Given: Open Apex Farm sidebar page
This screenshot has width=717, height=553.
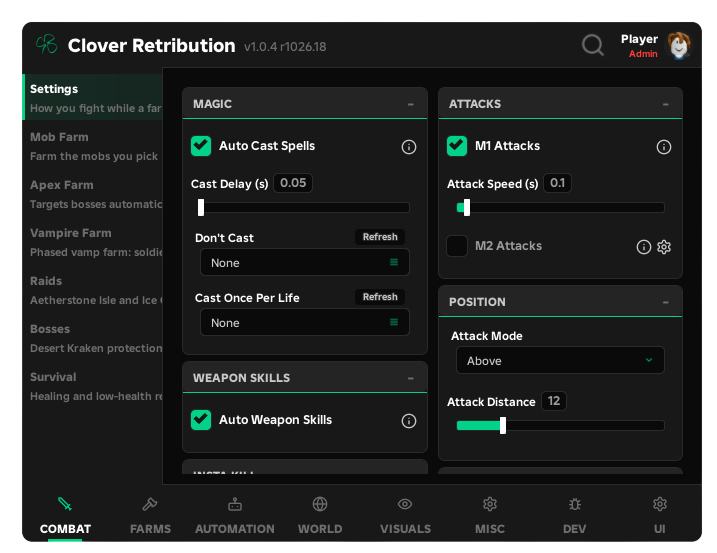Looking at the screenshot, I should pos(94,194).
